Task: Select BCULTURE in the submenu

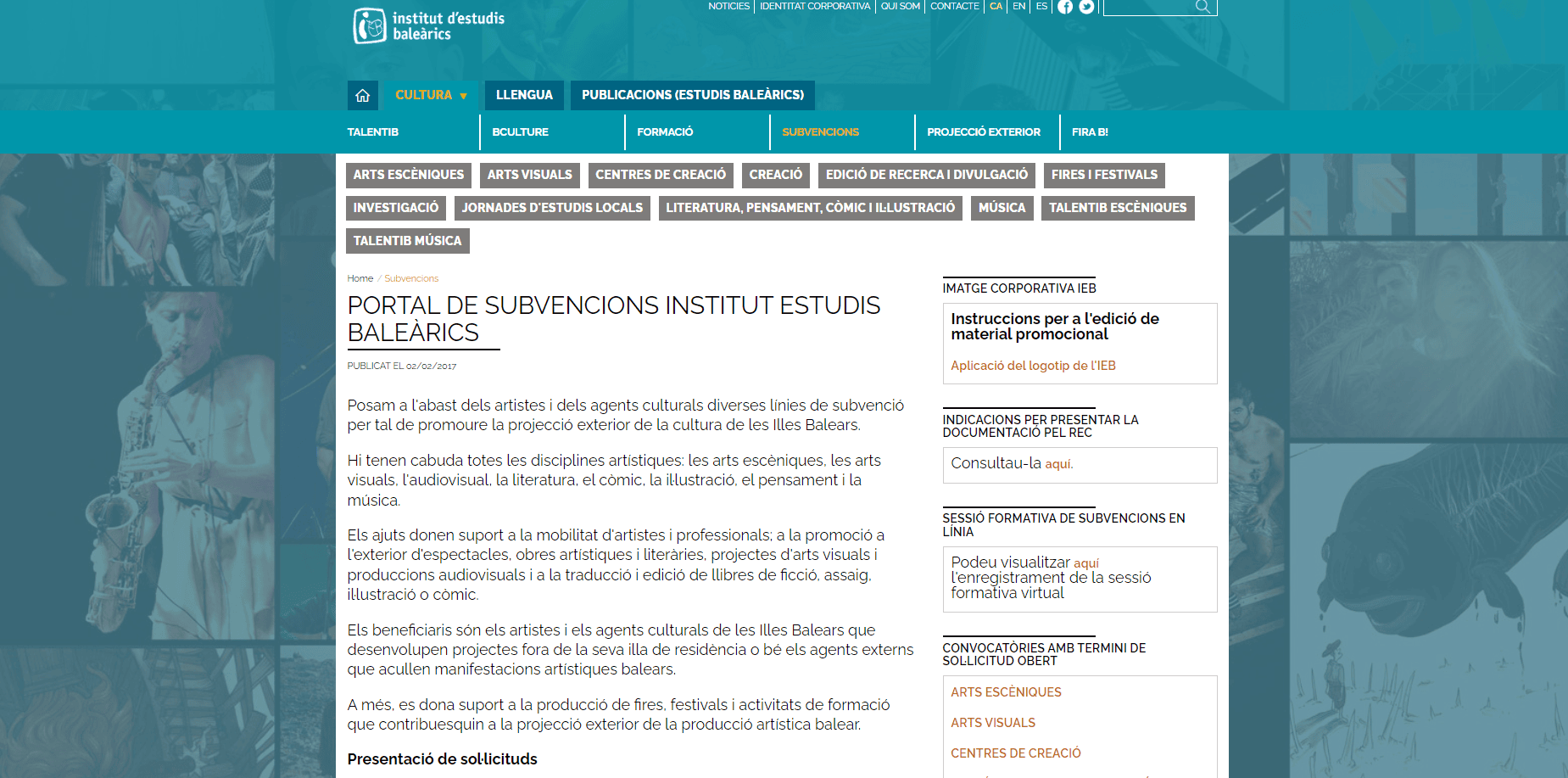Action: pos(520,132)
